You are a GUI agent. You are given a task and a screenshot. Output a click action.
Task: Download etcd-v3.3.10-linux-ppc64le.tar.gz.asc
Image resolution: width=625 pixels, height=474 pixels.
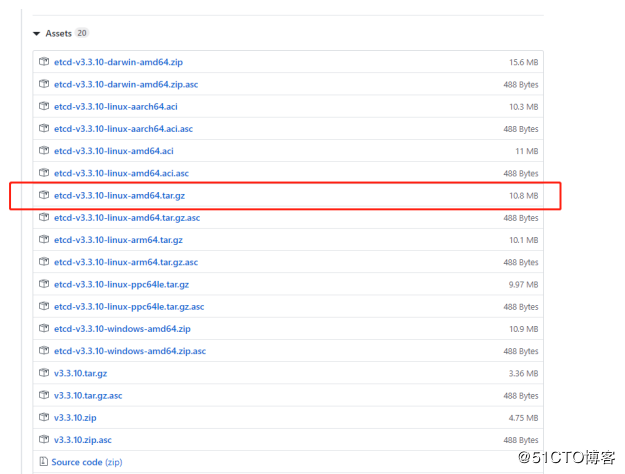[x=129, y=307]
